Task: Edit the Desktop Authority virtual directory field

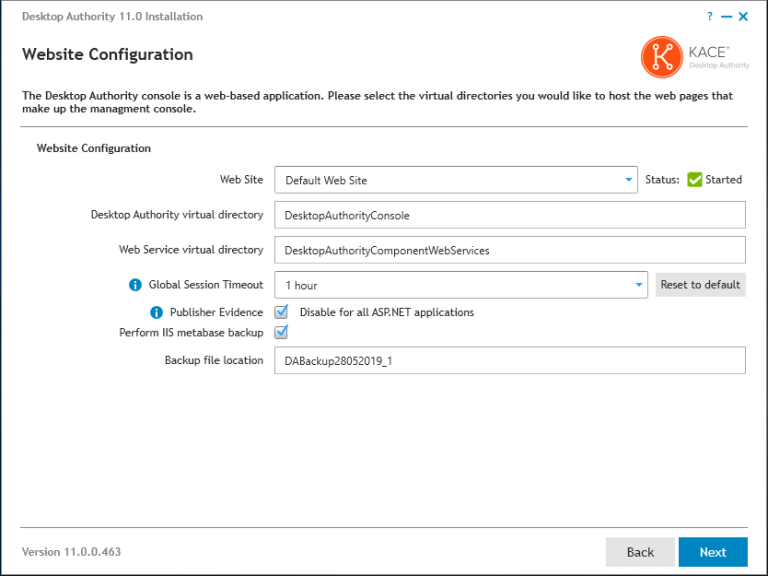Action: click(x=510, y=215)
